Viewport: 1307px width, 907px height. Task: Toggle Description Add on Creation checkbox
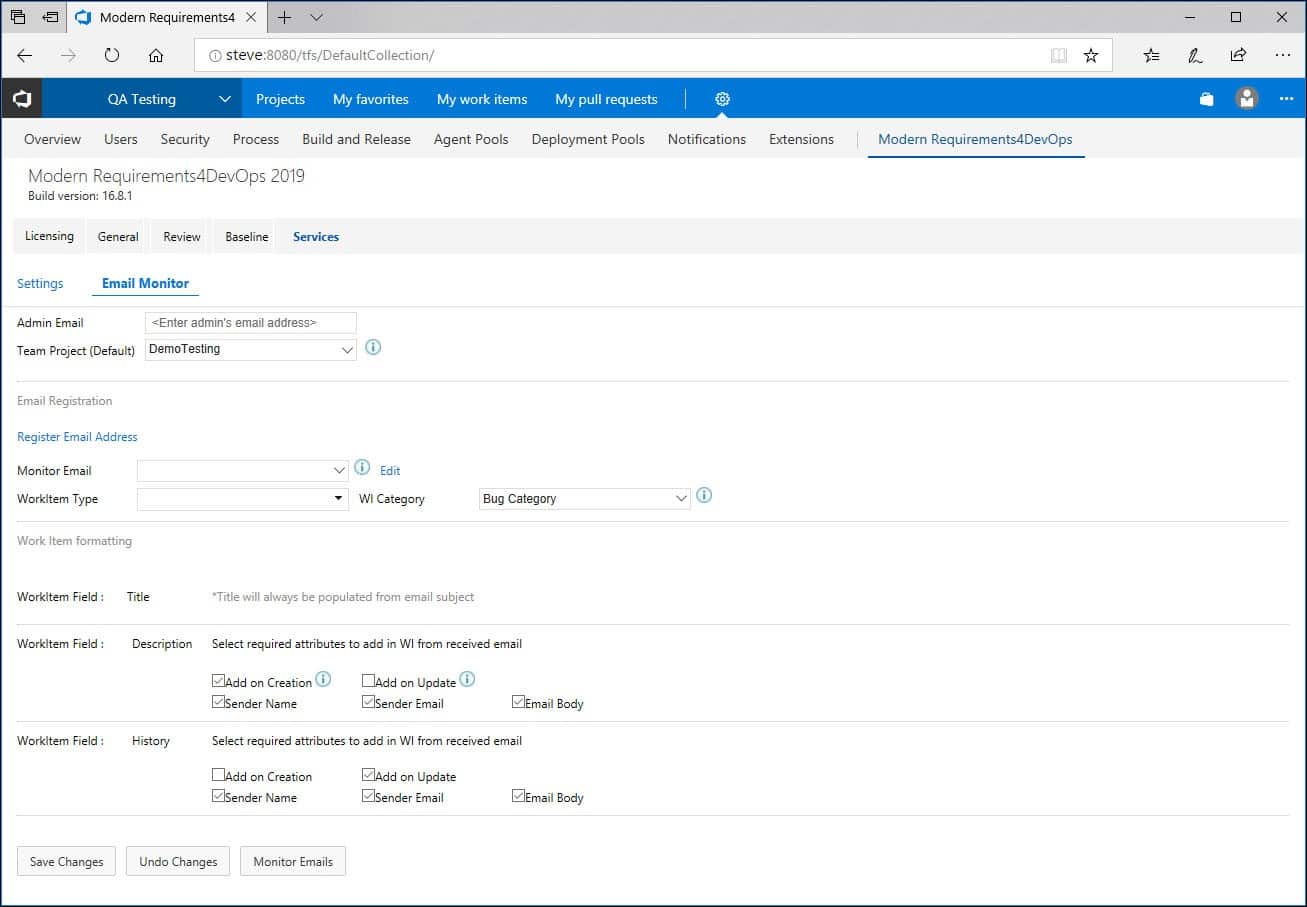click(218, 681)
